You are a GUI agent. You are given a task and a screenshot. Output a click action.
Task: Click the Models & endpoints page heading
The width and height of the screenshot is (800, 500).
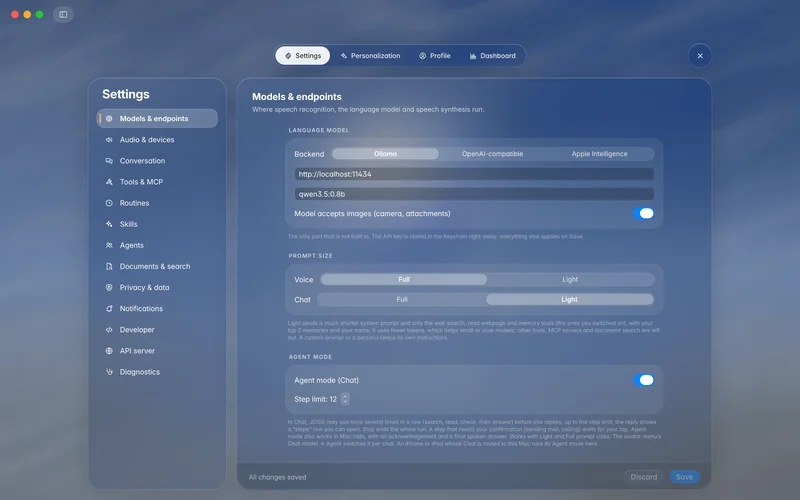(297, 96)
